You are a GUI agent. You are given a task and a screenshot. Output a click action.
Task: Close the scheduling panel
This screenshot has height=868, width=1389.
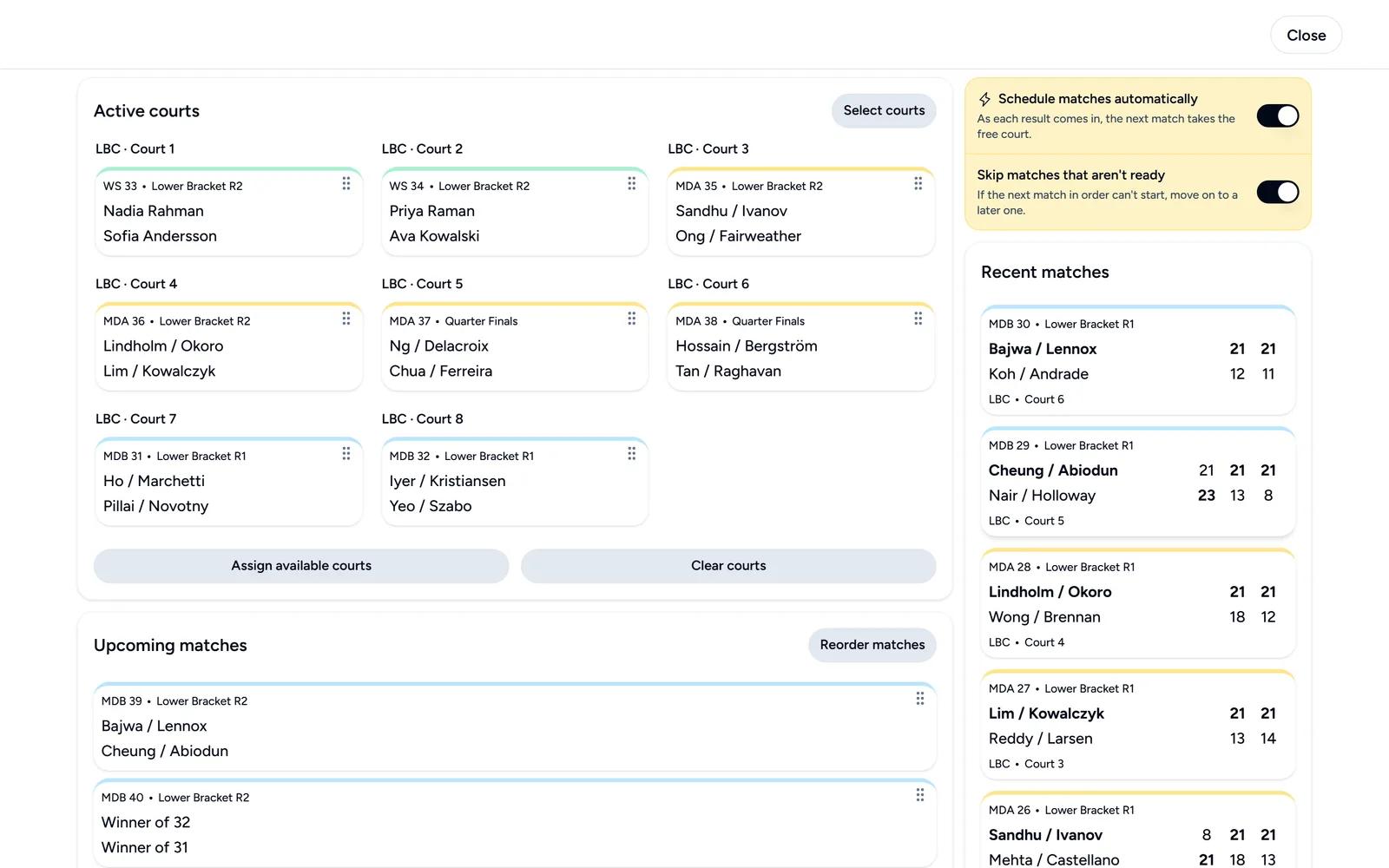click(x=1306, y=36)
